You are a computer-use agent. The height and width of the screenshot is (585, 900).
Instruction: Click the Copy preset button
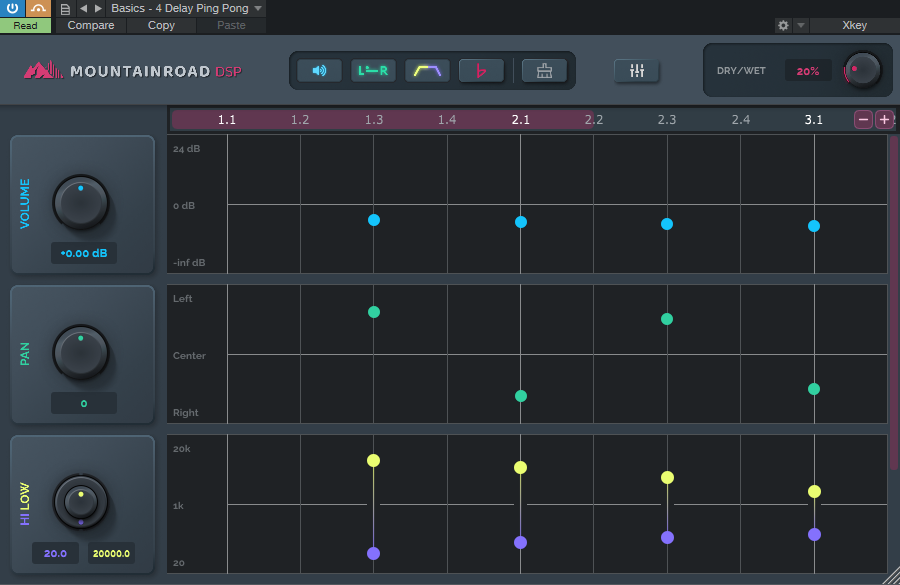pos(161,25)
